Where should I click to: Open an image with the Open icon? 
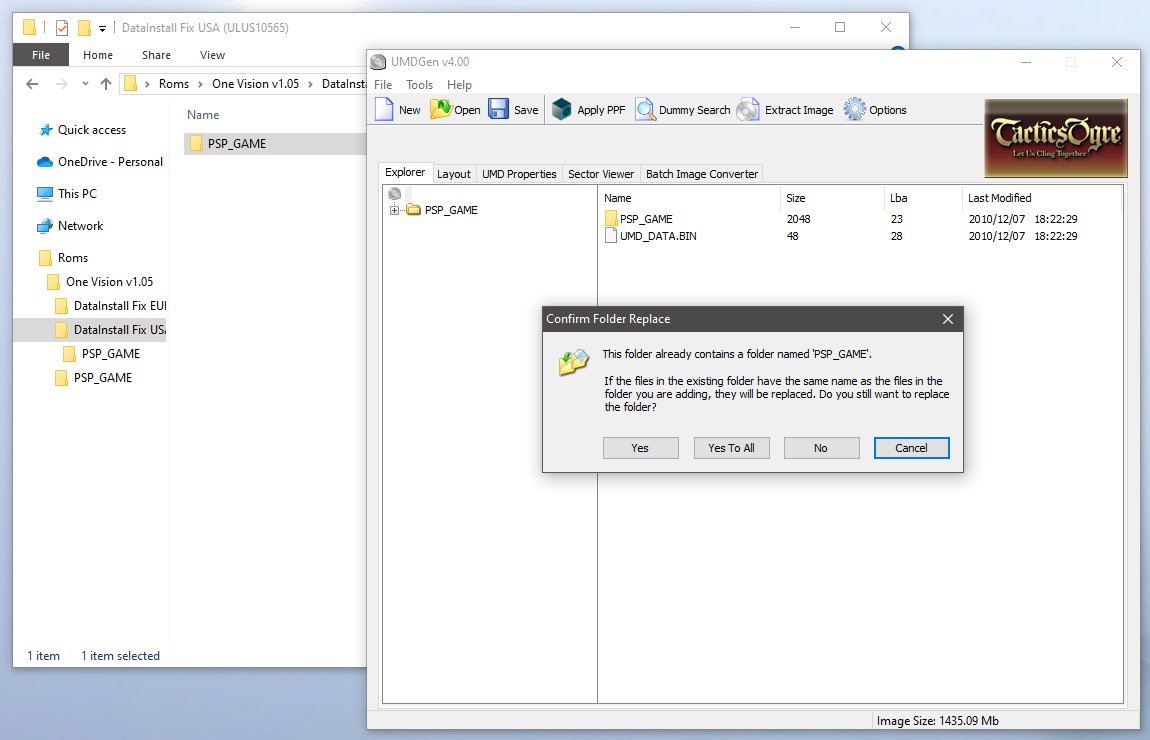(x=441, y=110)
